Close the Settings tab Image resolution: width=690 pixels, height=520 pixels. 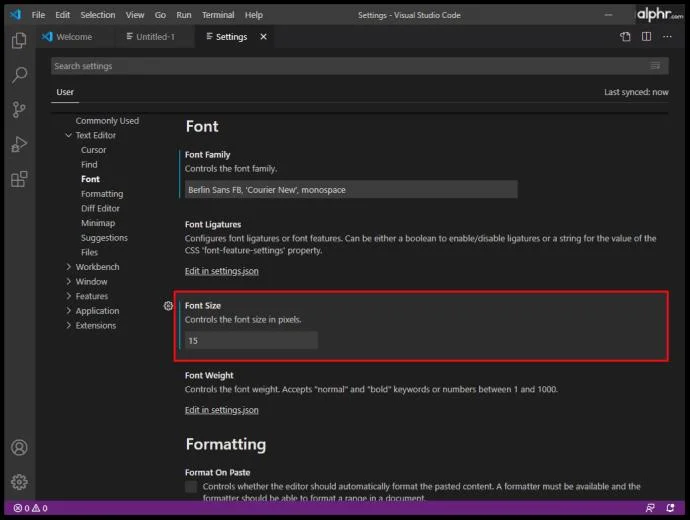pos(263,37)
